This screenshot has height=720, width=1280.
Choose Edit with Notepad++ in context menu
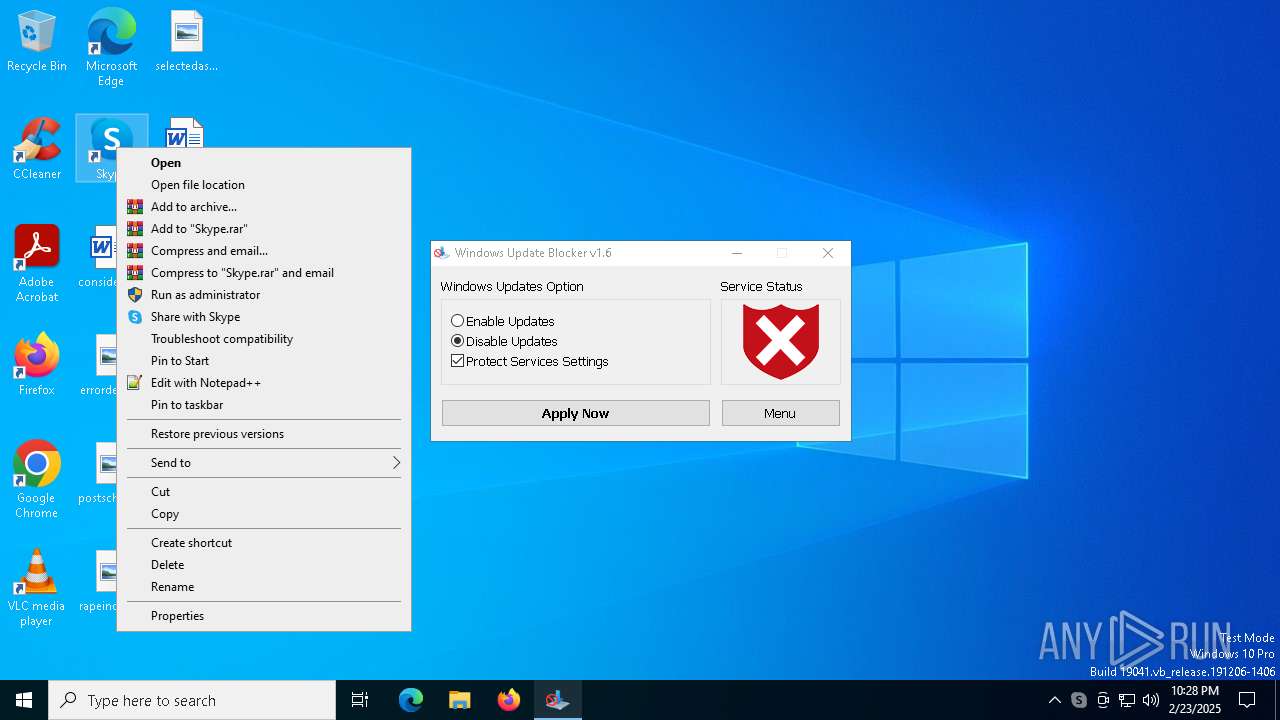pos(264,383)
